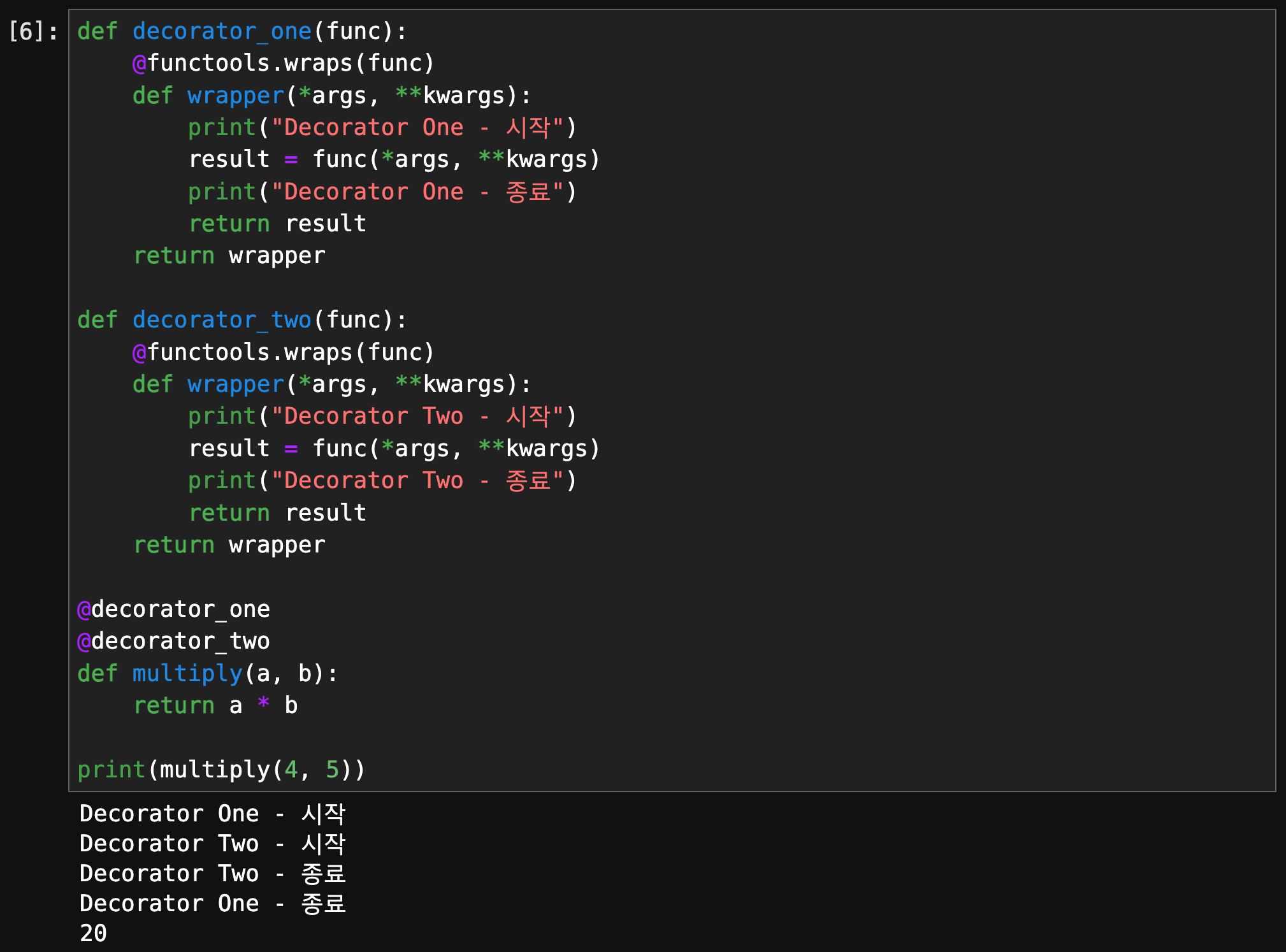Click empty area inside code cell right side
This screenshot has height=952, width=1286.
coord(956,382)
